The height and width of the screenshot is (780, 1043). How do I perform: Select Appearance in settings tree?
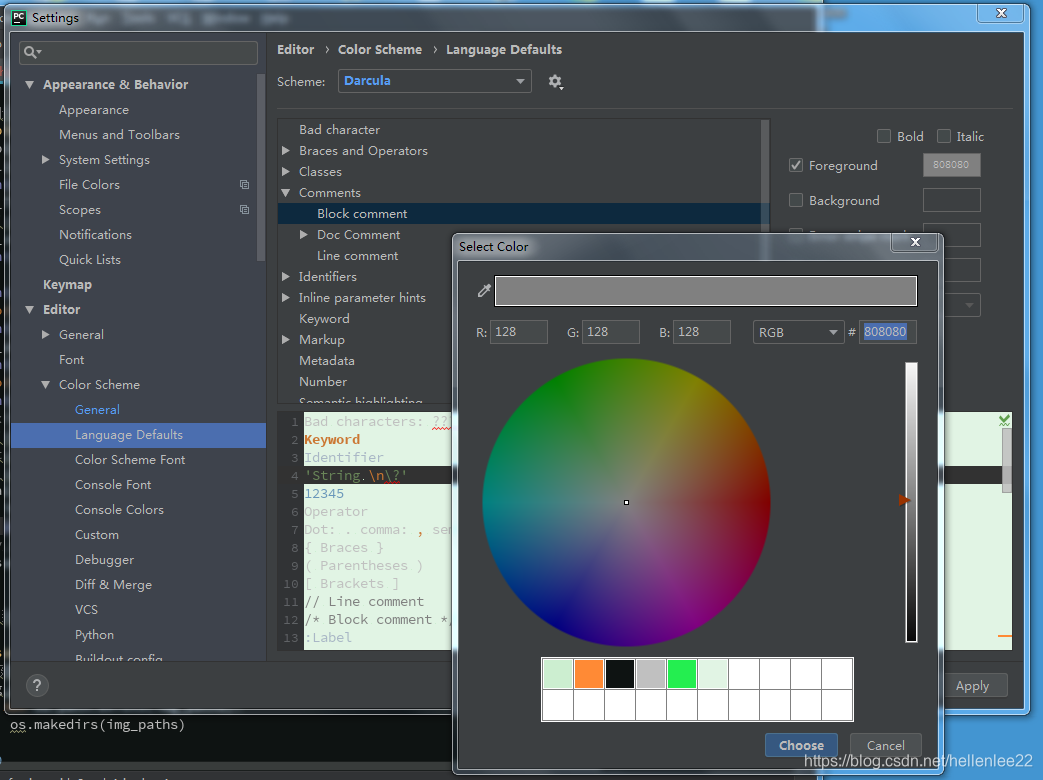[x=94, y=110]
